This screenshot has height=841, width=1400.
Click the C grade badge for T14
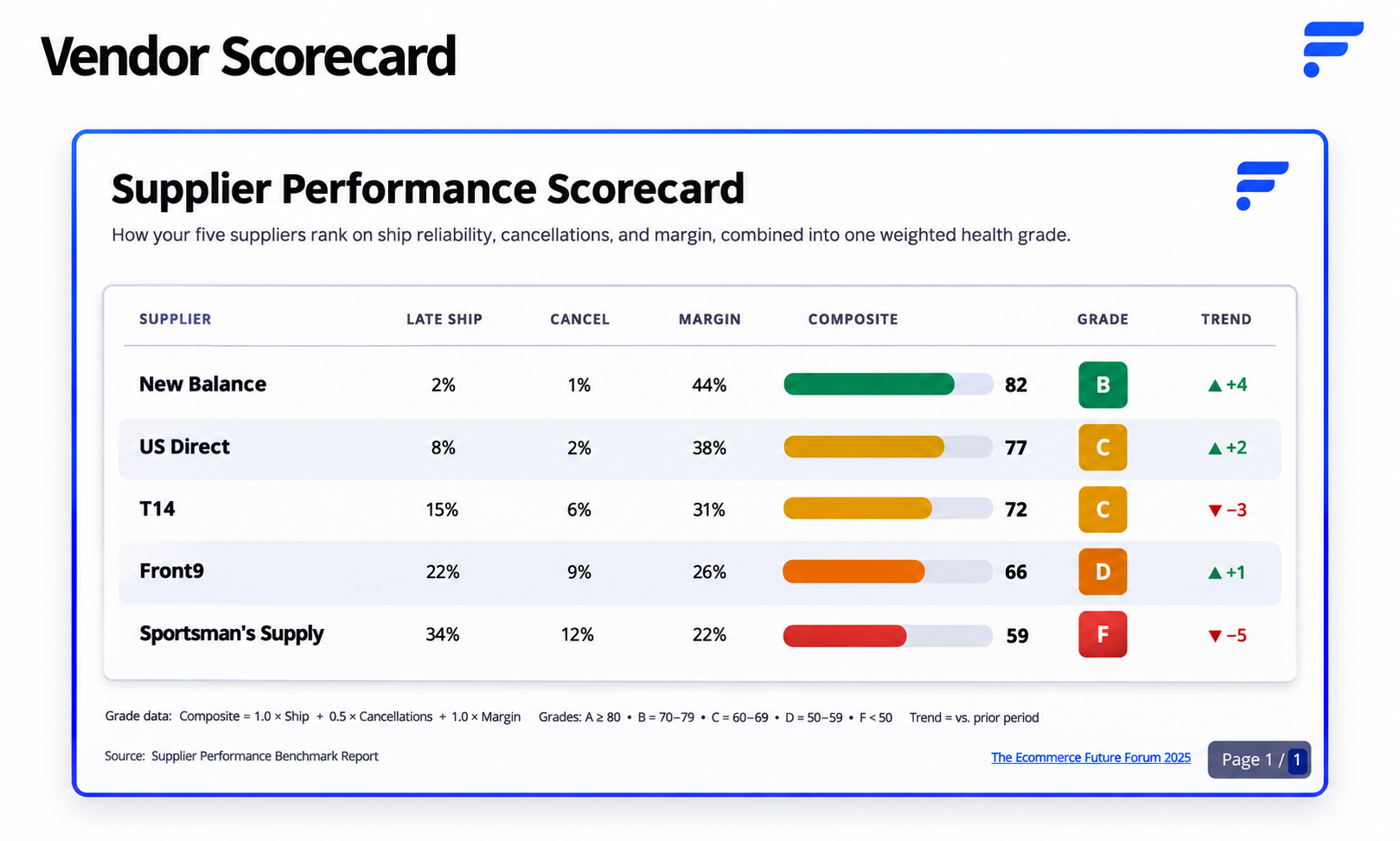(1103, 510)
